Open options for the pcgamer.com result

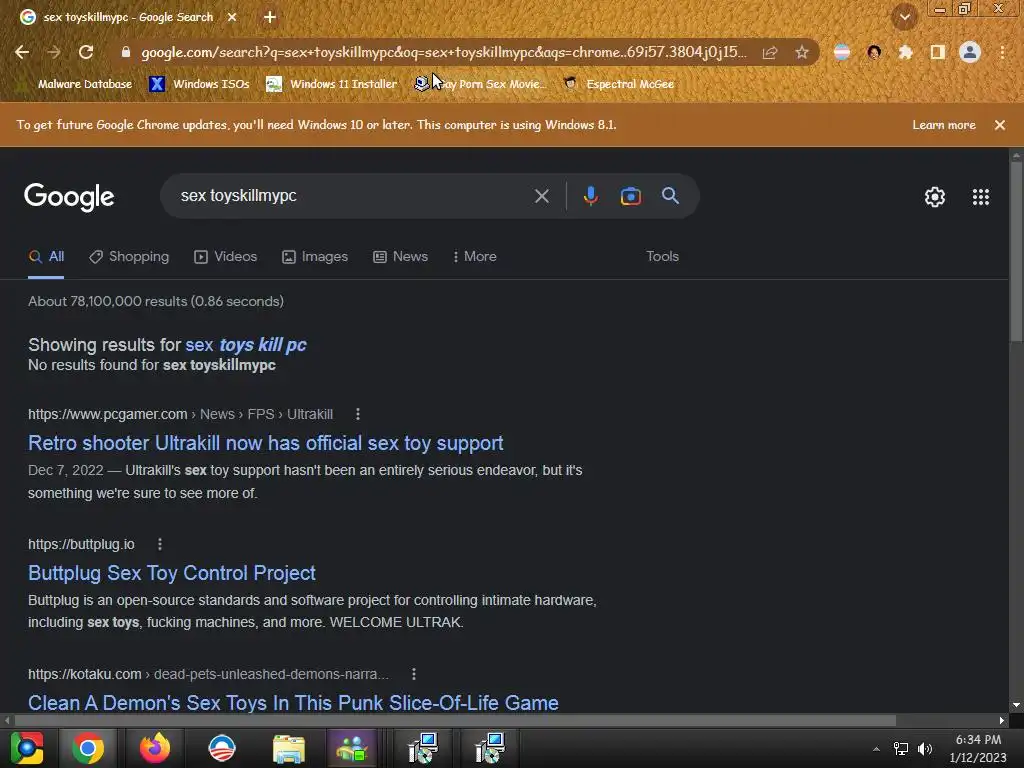coord(357,414)
